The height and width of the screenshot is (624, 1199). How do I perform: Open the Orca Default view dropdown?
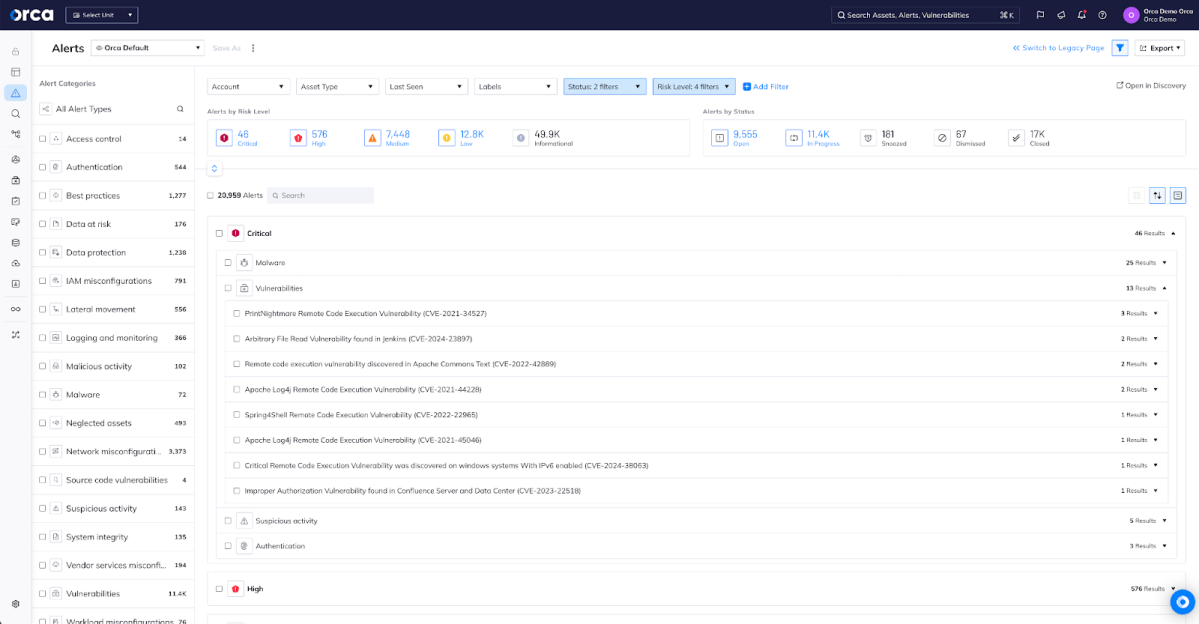point(148,47)
